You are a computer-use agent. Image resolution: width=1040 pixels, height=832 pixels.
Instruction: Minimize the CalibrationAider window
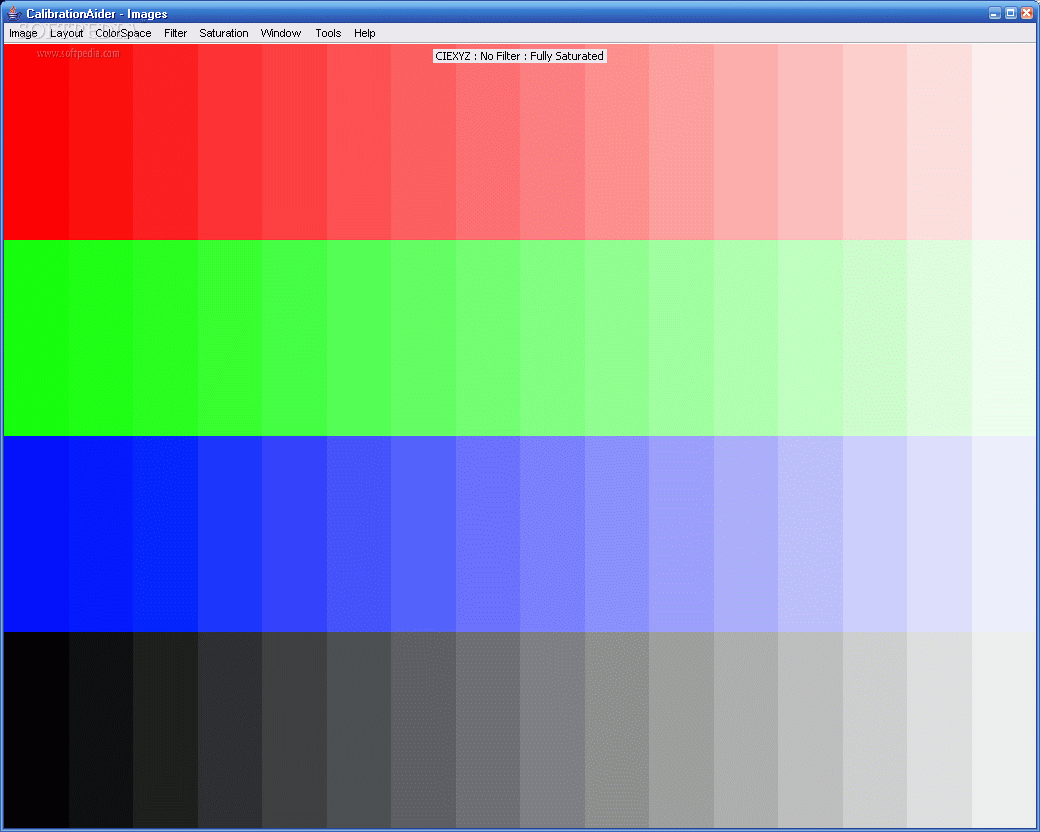(995, 13)
